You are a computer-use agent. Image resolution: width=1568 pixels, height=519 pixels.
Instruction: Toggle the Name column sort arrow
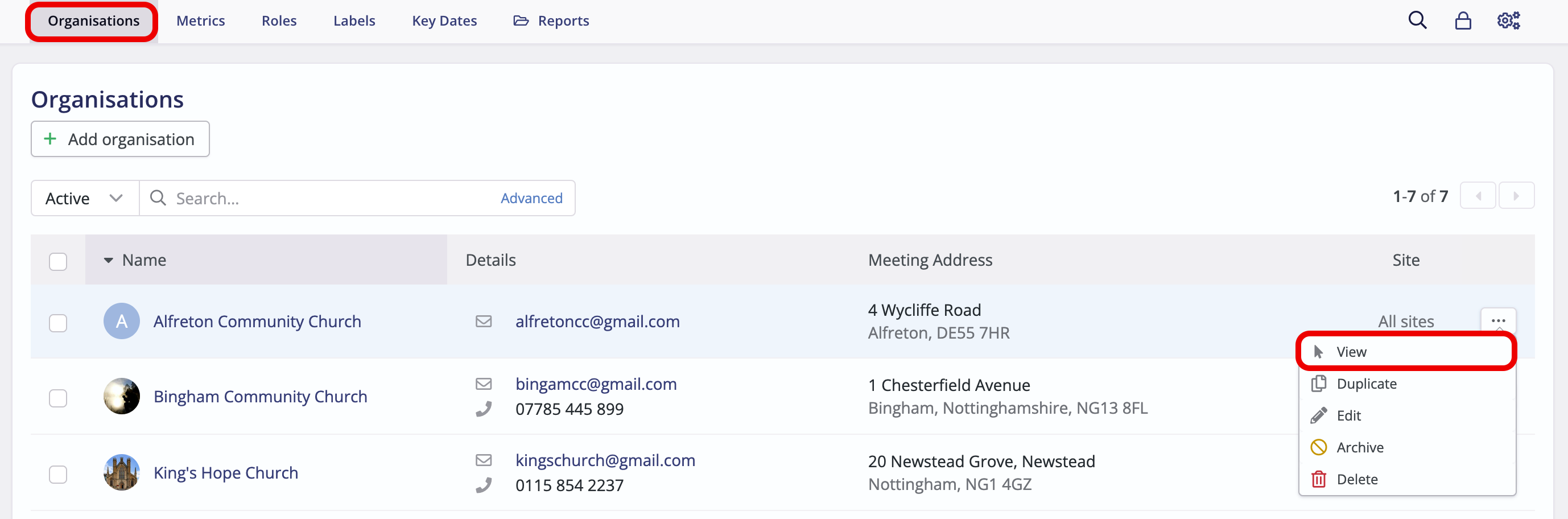pyautogui.click(x=108, y=260)
